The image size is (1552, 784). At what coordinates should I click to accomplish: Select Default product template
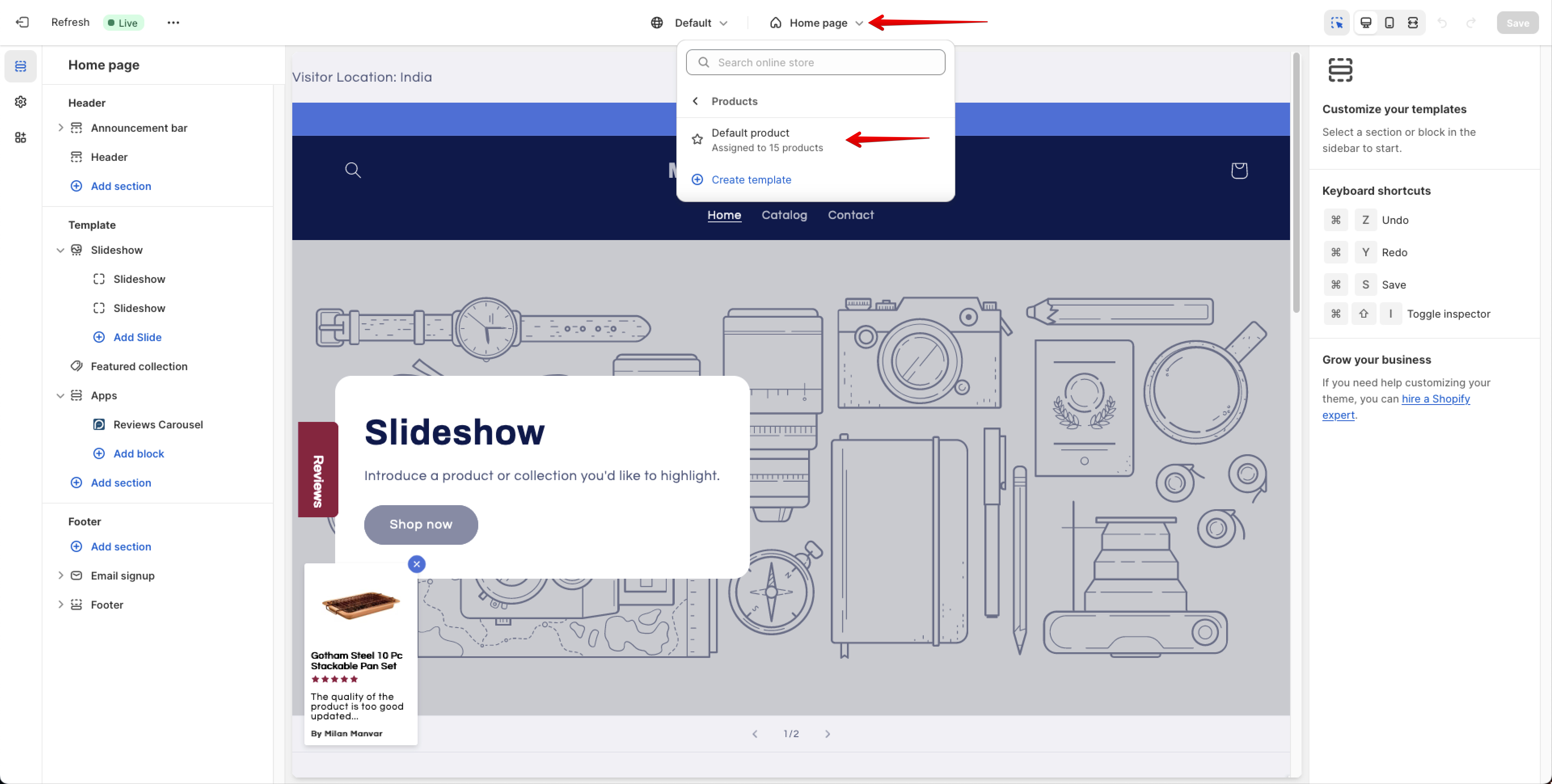point(815,140)
